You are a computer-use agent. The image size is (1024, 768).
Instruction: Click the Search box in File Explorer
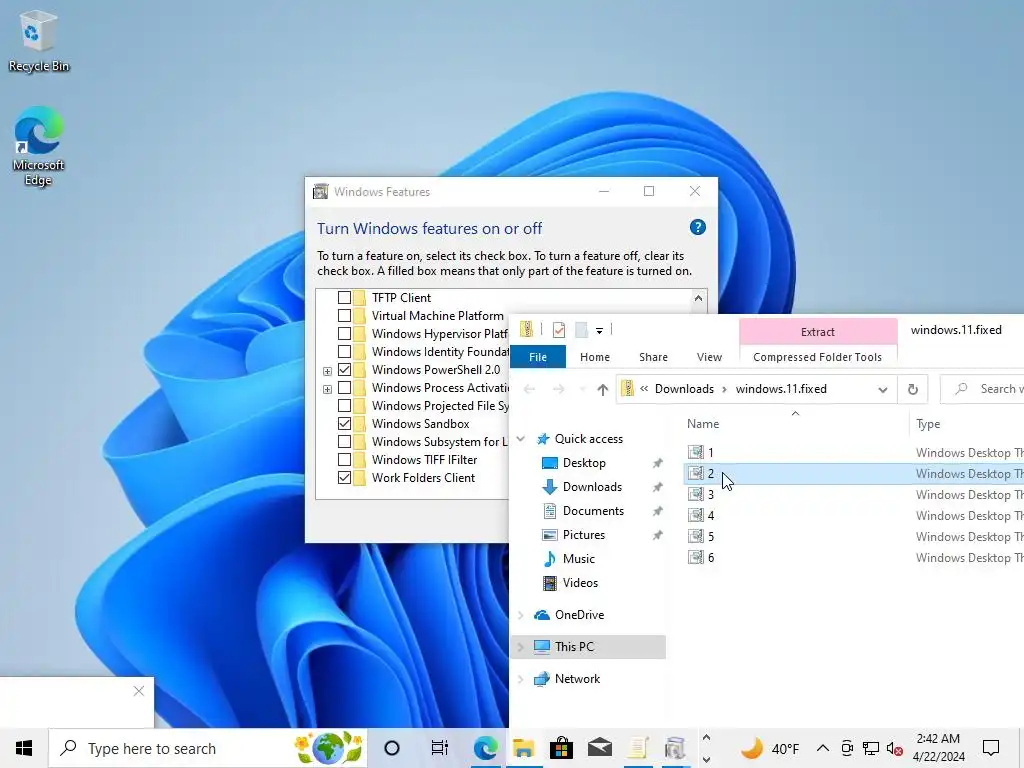983,389
